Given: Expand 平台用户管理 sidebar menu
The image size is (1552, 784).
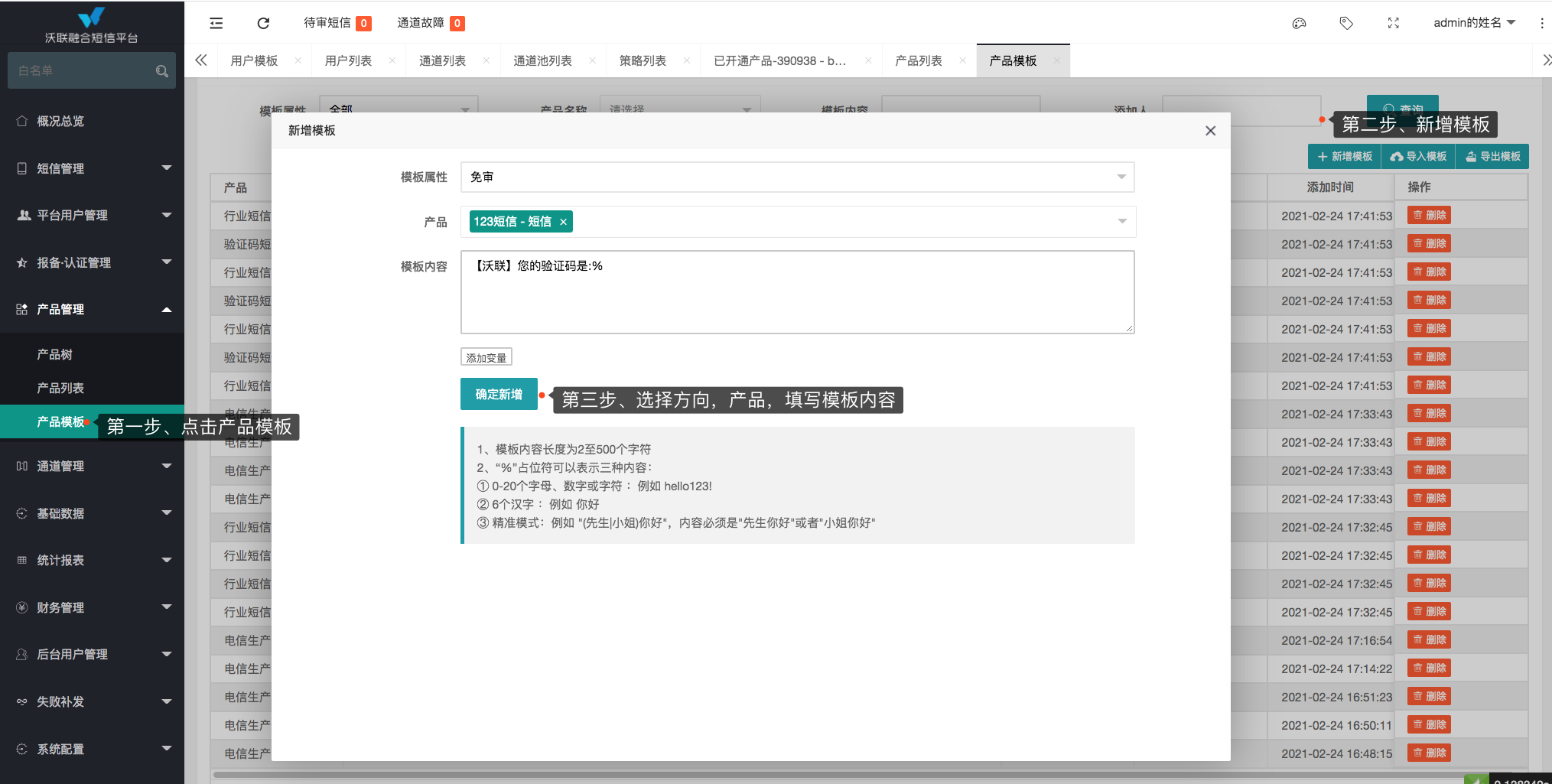Looking at the screenshot, I should point(92,215).
